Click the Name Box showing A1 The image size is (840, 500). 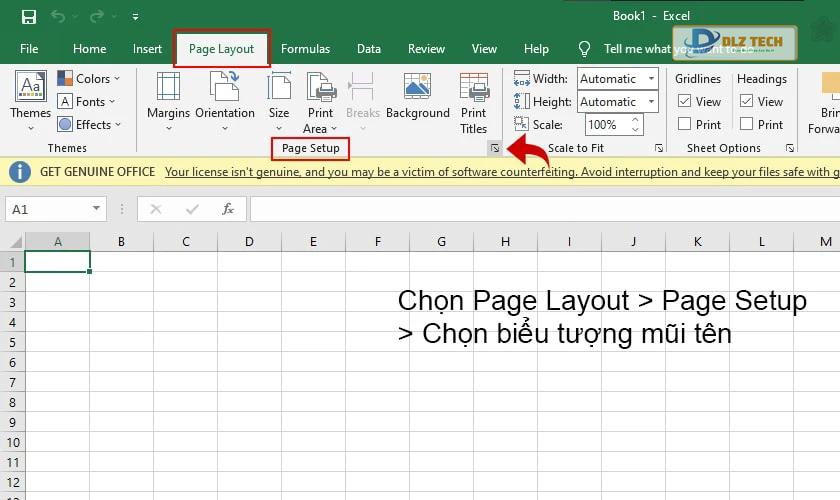(48, 209)
